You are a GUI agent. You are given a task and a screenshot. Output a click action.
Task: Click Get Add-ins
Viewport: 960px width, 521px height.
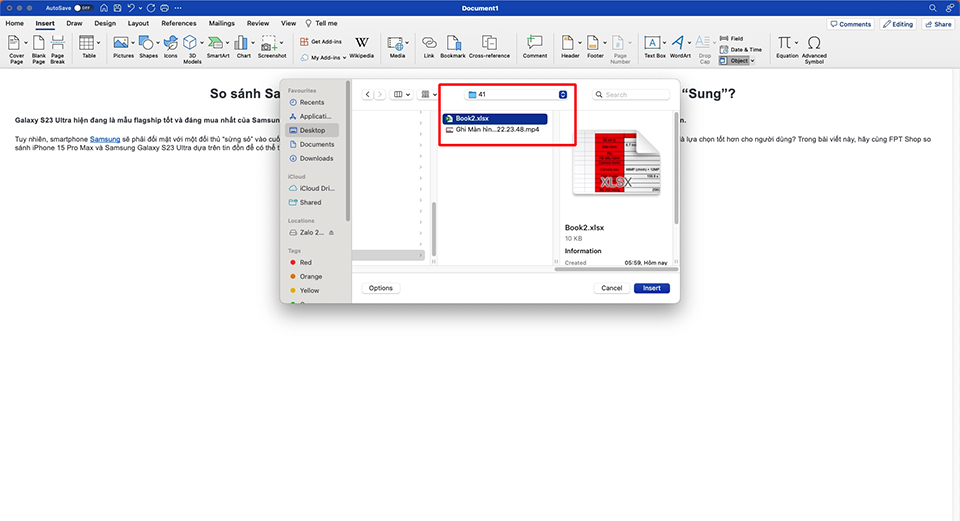(x=321, y=42)
